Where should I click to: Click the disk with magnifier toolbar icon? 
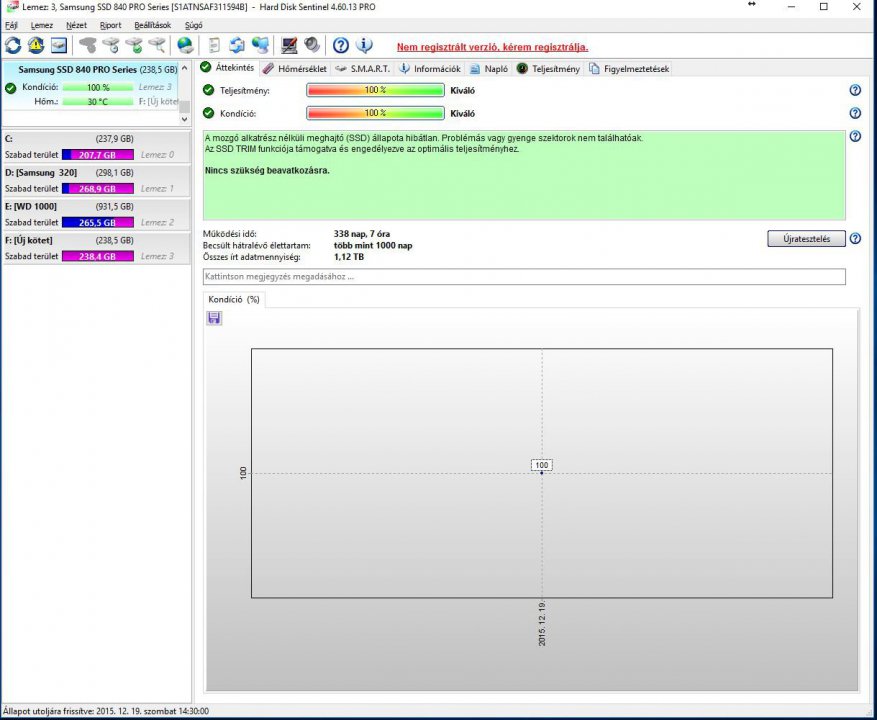point(157,45)
